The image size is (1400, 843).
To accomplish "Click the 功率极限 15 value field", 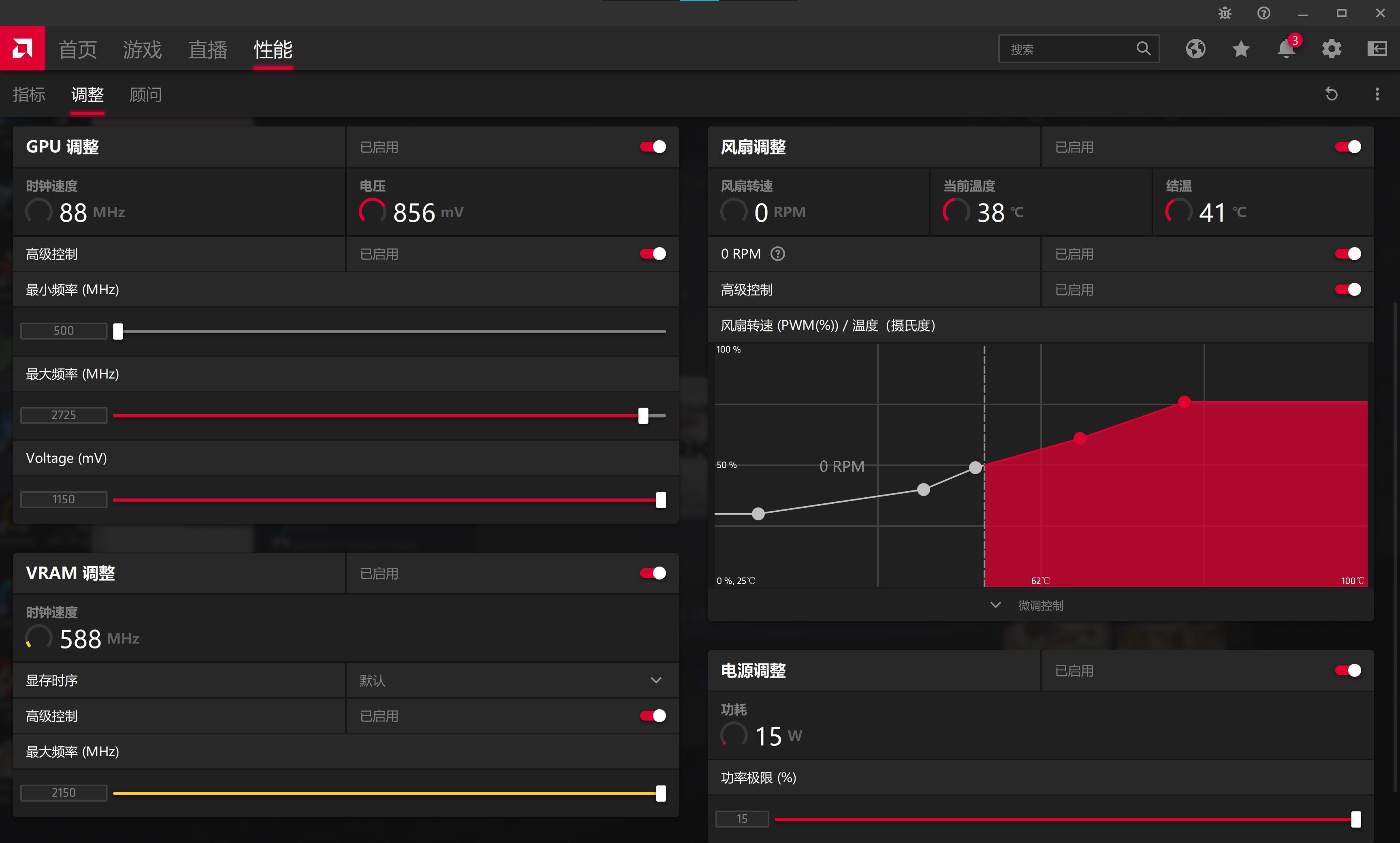I will (x=742, y=819).
